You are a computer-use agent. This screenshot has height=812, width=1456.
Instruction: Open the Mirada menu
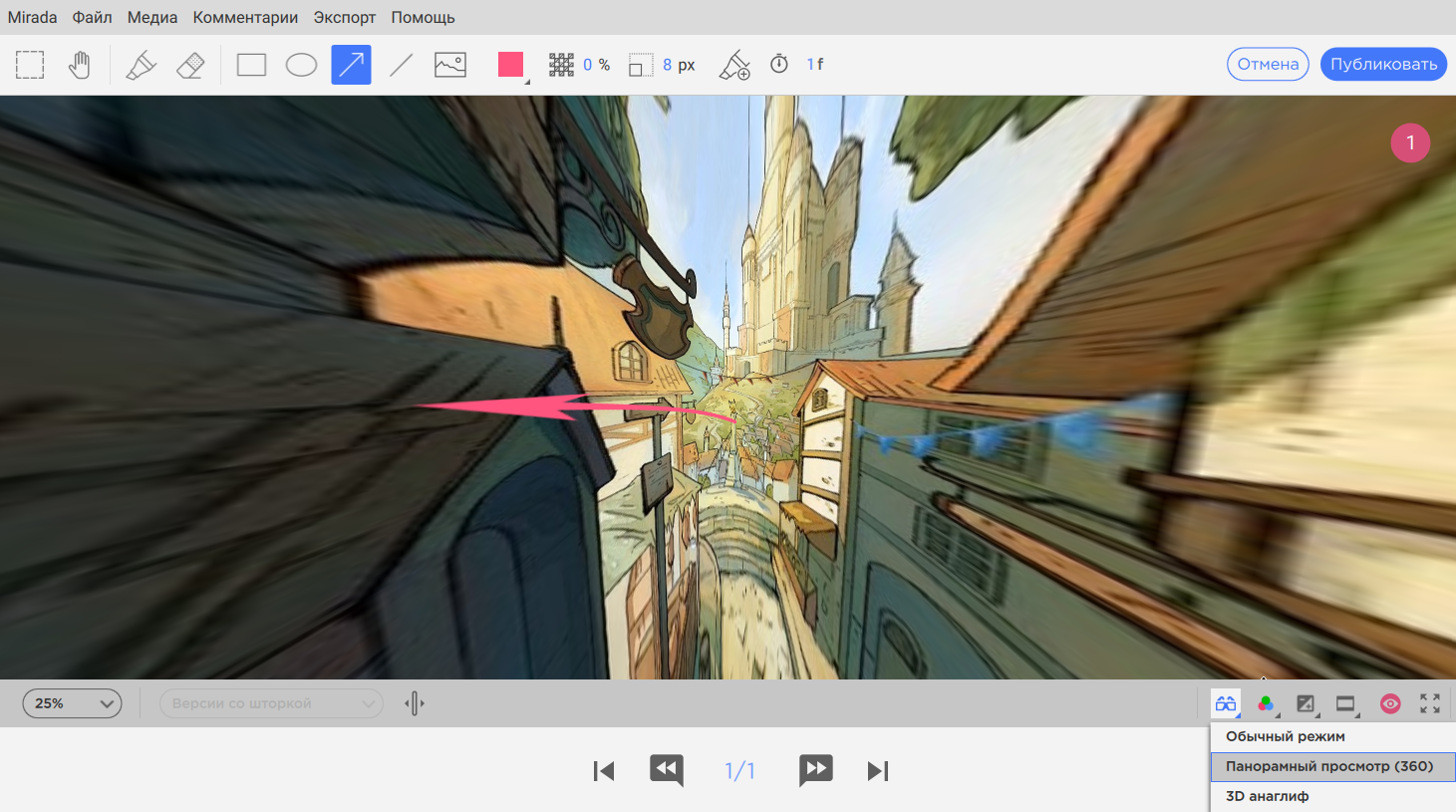(x=32, y=17)
